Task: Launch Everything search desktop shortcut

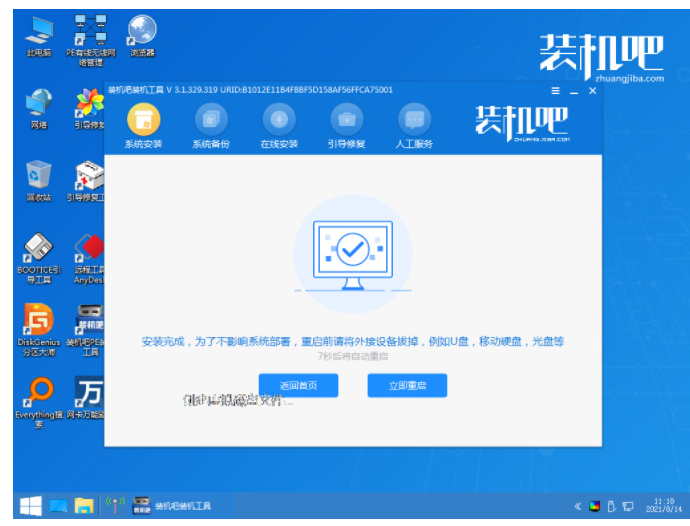Action: pos(40,399)
